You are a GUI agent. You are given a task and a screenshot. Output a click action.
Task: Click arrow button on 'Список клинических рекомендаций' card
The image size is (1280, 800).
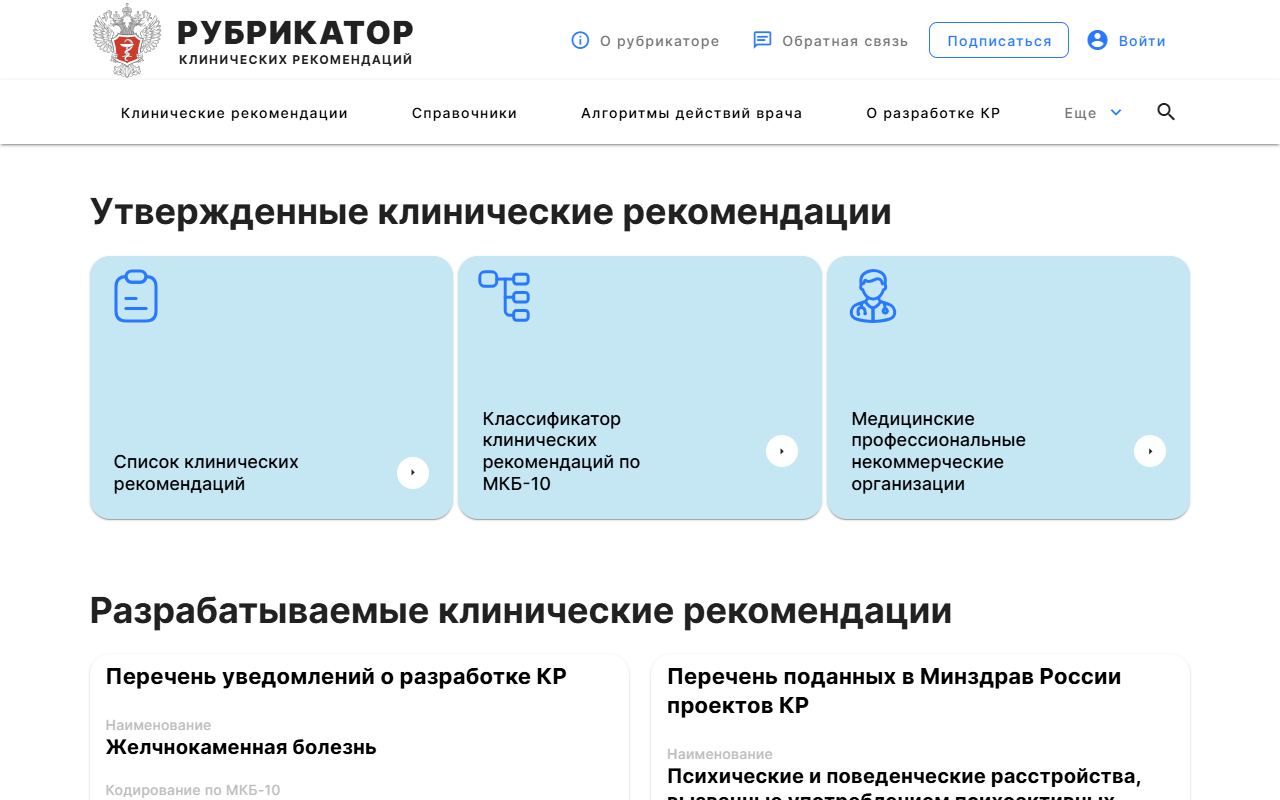point(413,473)
